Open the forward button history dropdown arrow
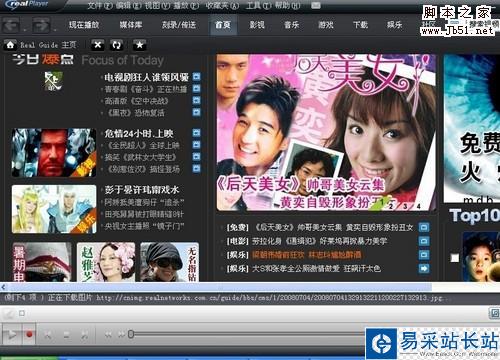This screenshot has height=360, width=500. click(x=54, y=30)
